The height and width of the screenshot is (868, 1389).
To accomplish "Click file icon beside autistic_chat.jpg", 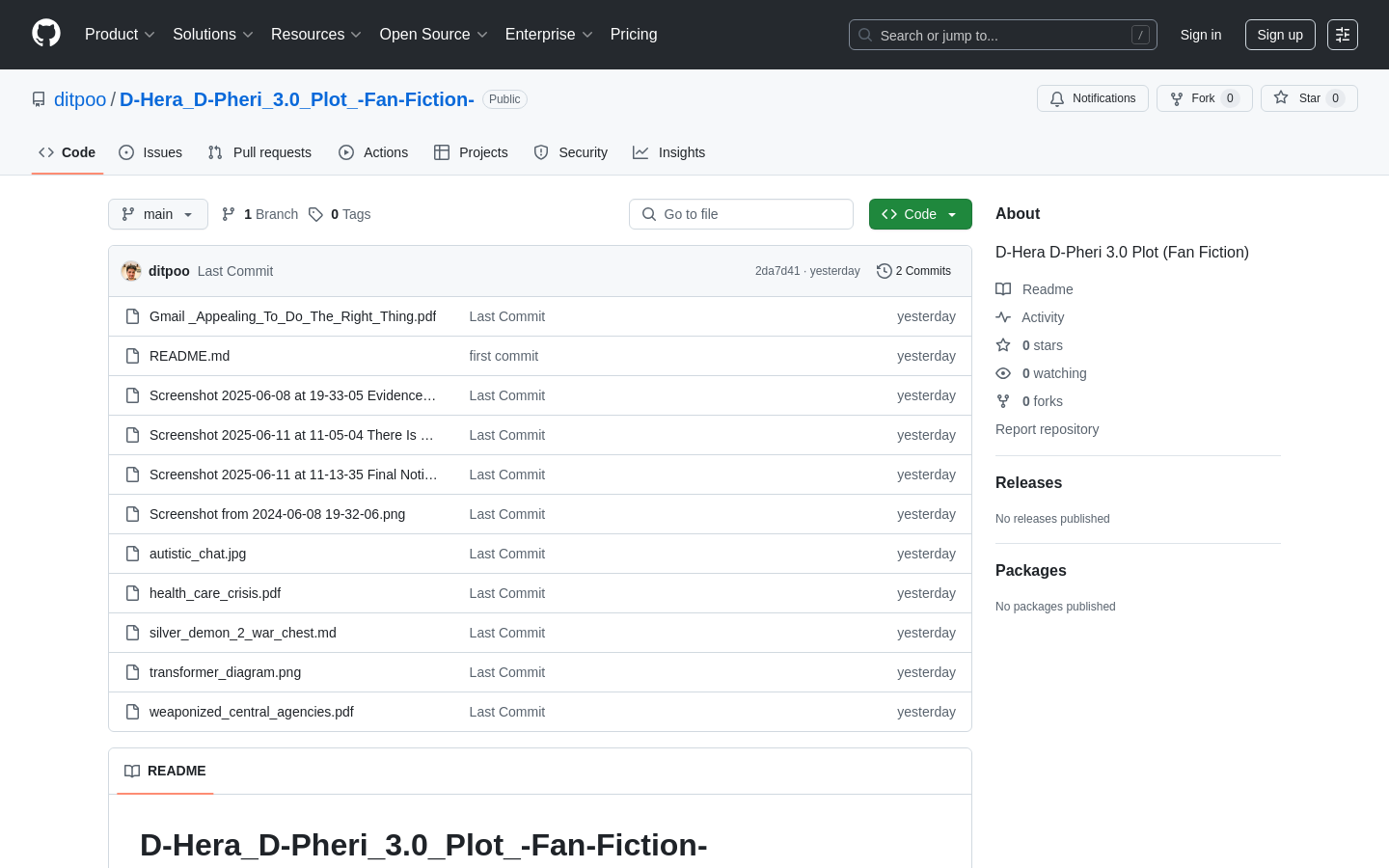I will [x=133, y=554].
